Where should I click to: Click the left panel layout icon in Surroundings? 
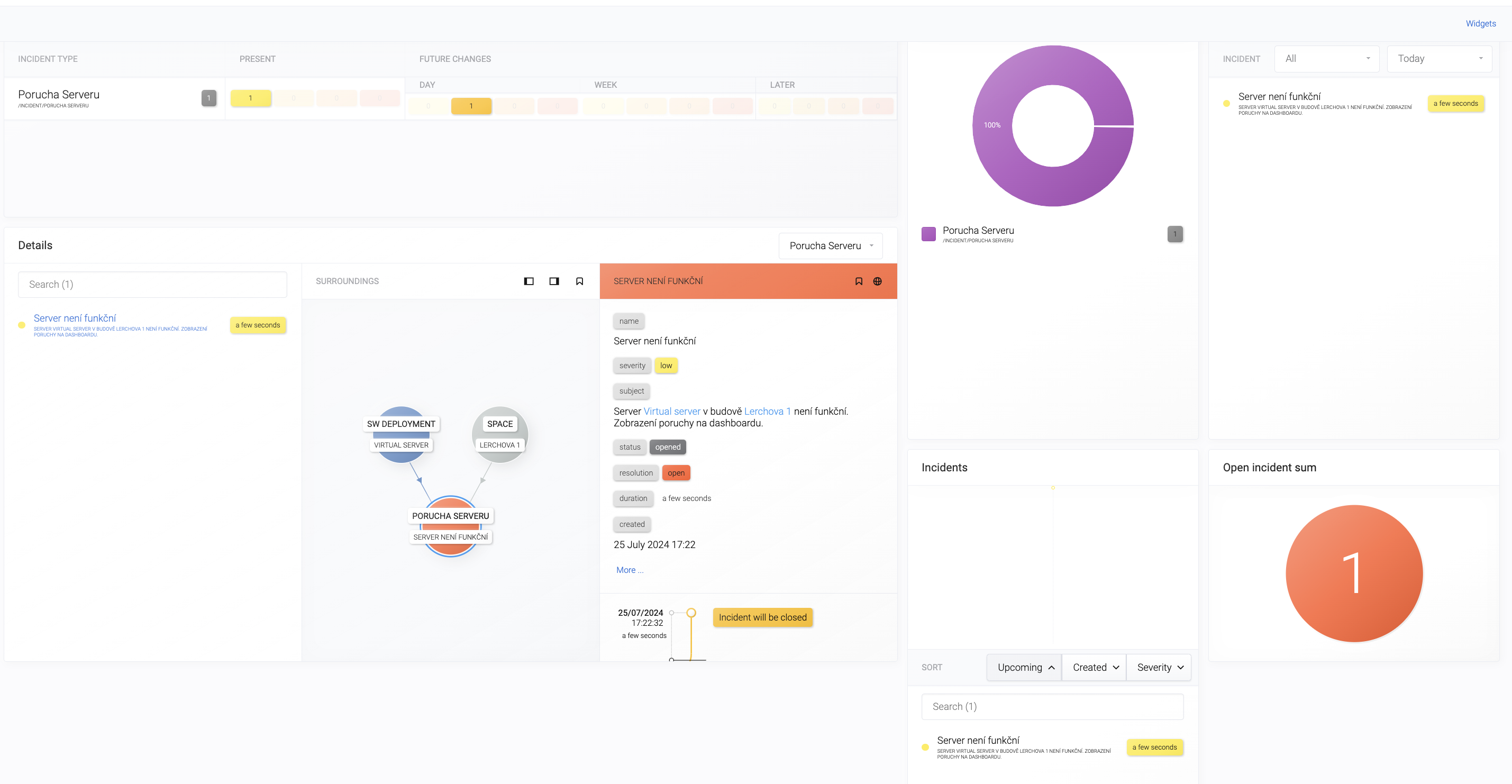529,281
